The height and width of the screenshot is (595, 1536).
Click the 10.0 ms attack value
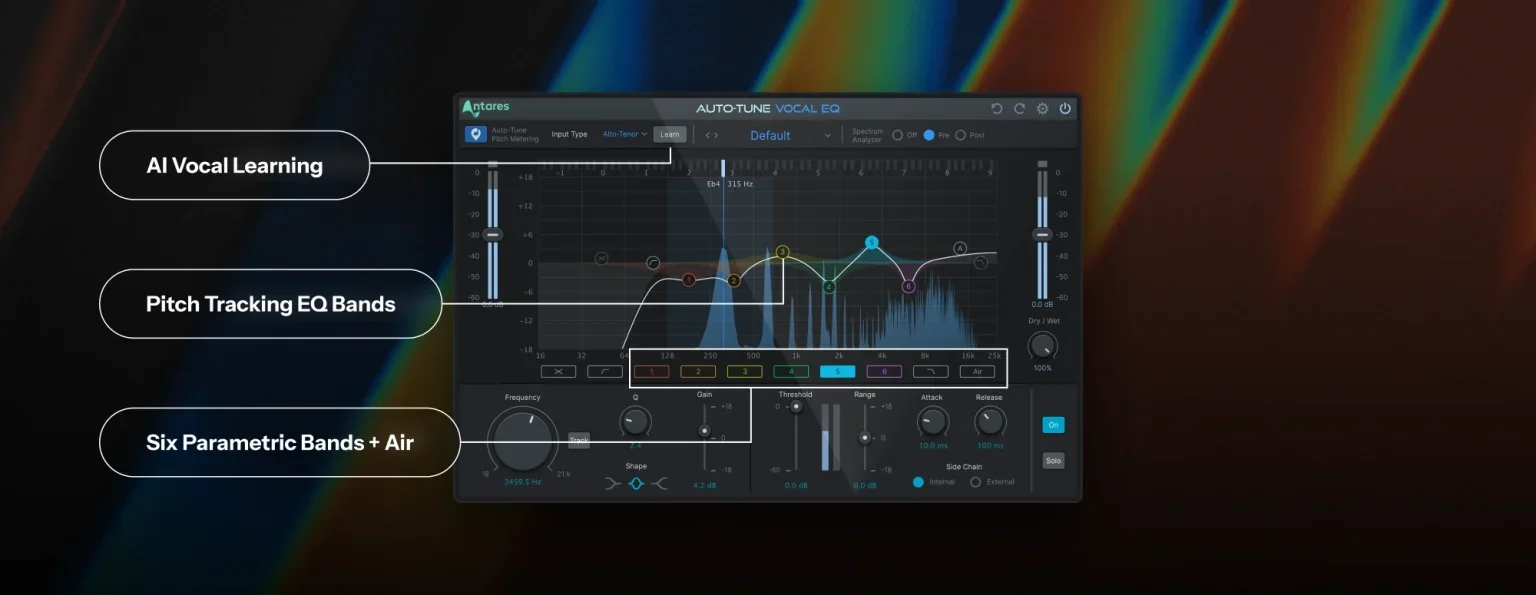[933, 445]
